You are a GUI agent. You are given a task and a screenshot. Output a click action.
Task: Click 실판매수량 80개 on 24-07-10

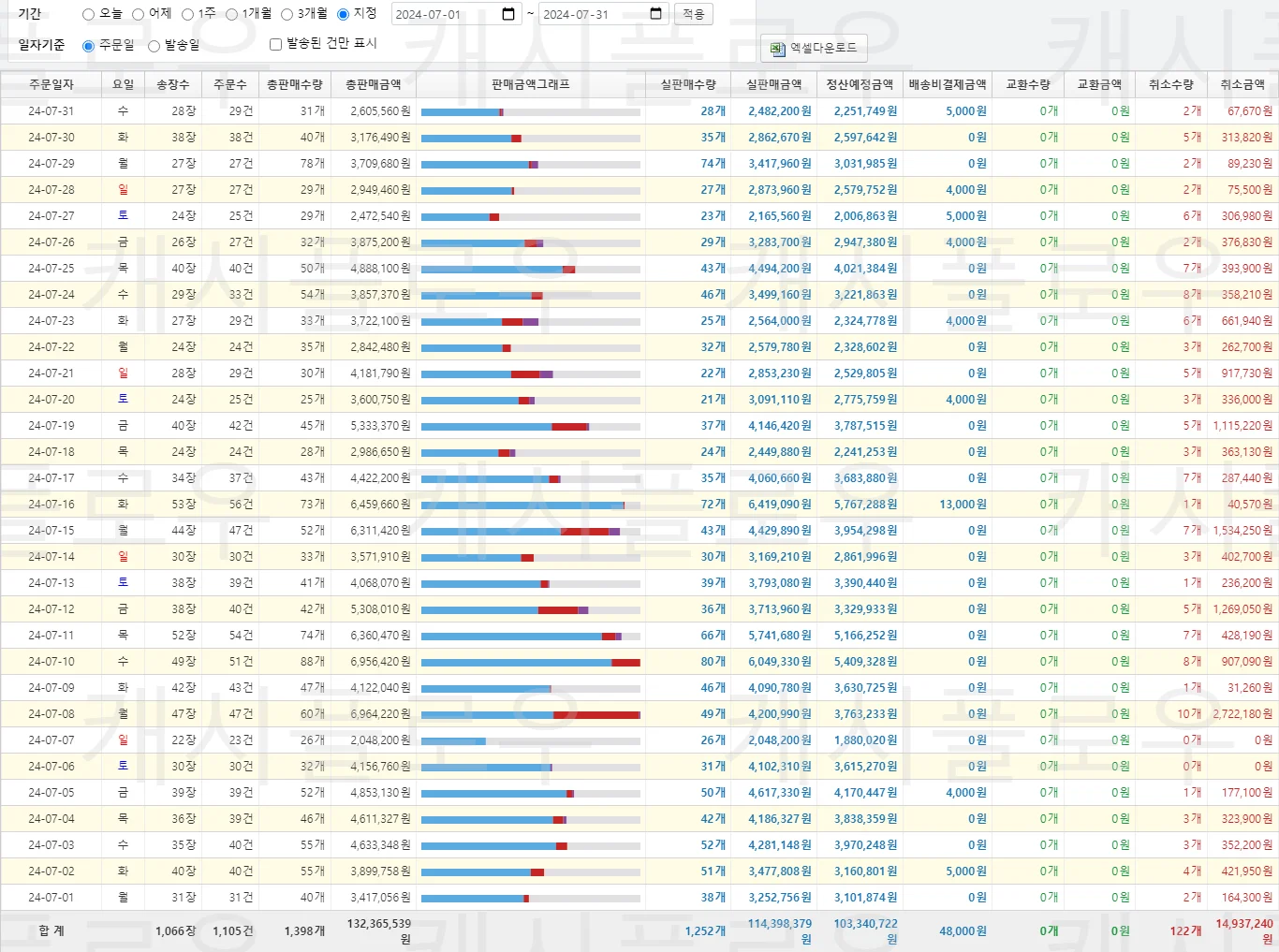pyautogui.click(x=713, y=661)
